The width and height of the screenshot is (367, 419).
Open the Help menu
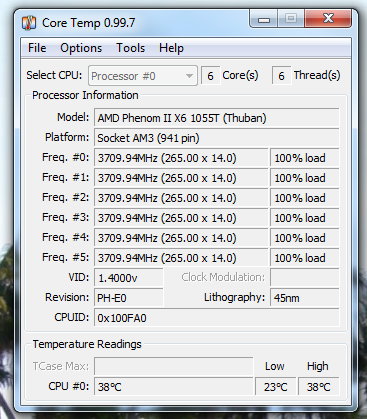(x=171, y=48)
